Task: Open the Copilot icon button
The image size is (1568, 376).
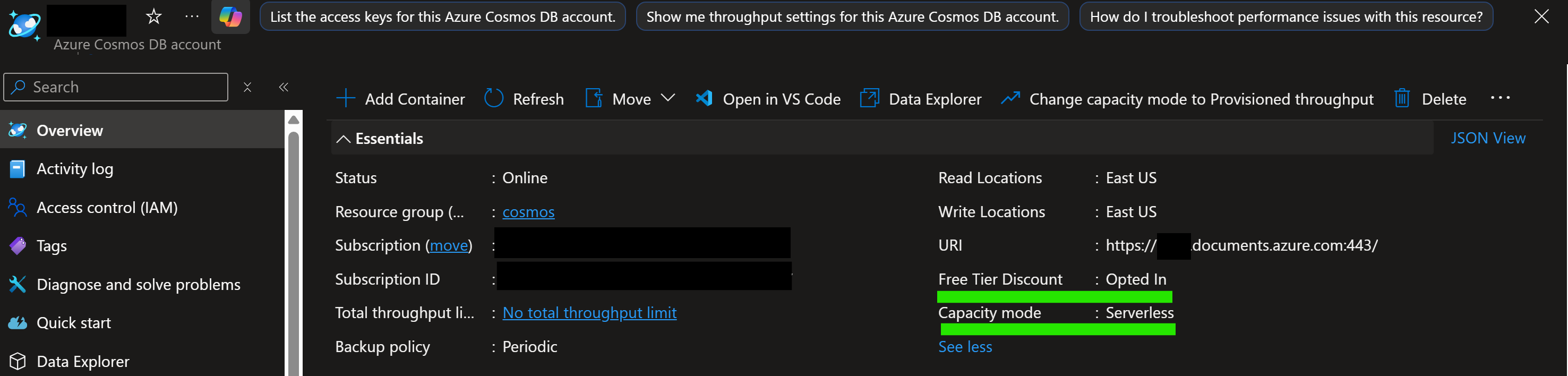Action: [x=230, y=16]
